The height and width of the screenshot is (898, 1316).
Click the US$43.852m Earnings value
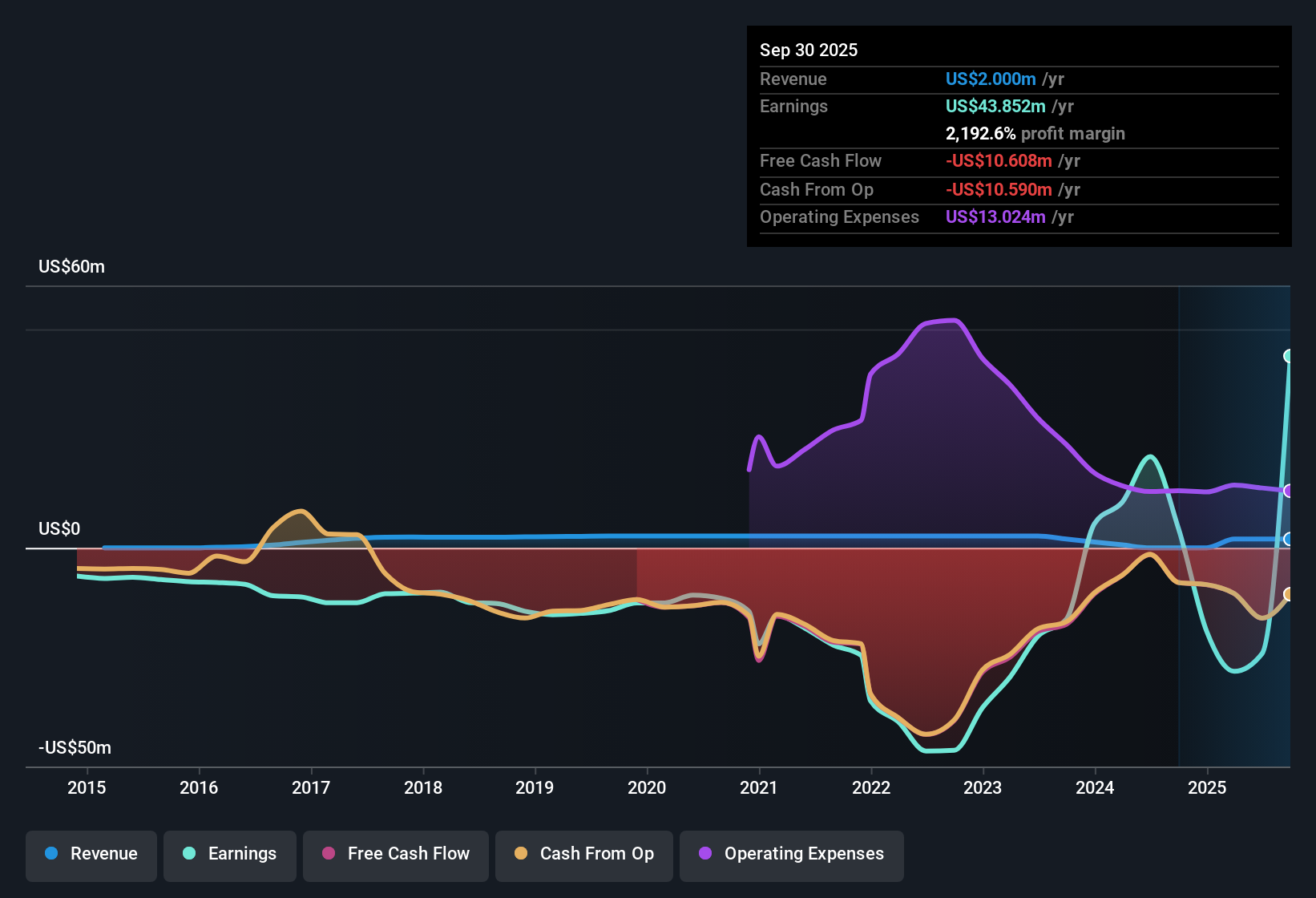click(x=995, y=105)
